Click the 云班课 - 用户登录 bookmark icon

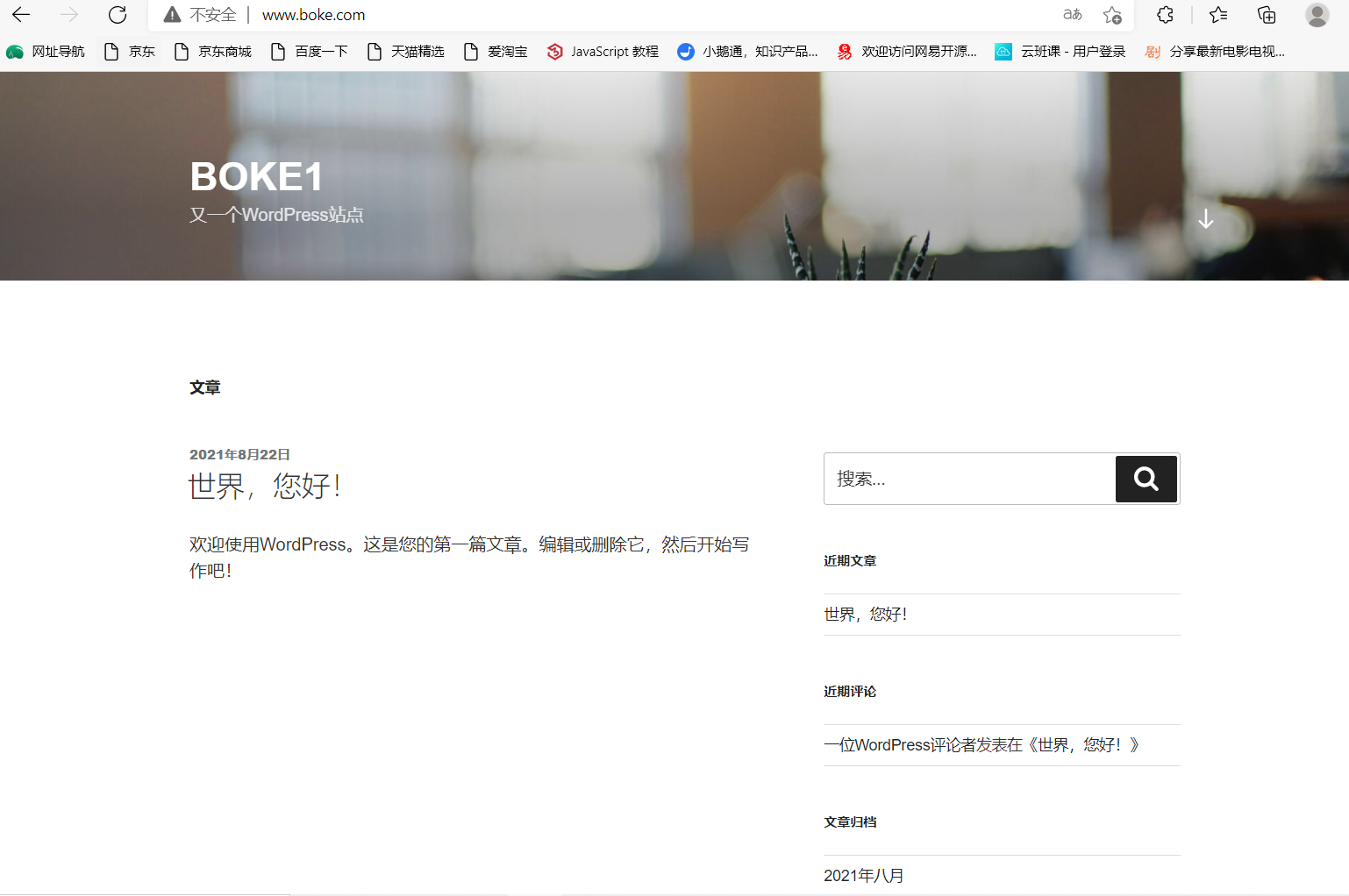coord(1003,51)
